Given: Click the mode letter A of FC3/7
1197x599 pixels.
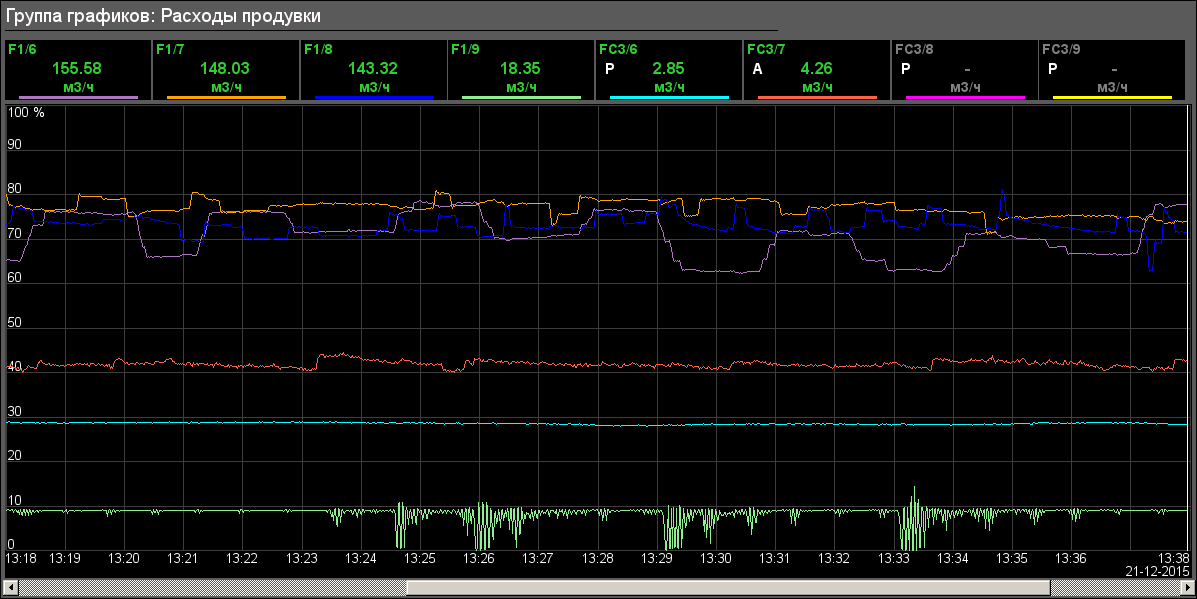Looking at the screenshot, I should [x=757, y=69].
